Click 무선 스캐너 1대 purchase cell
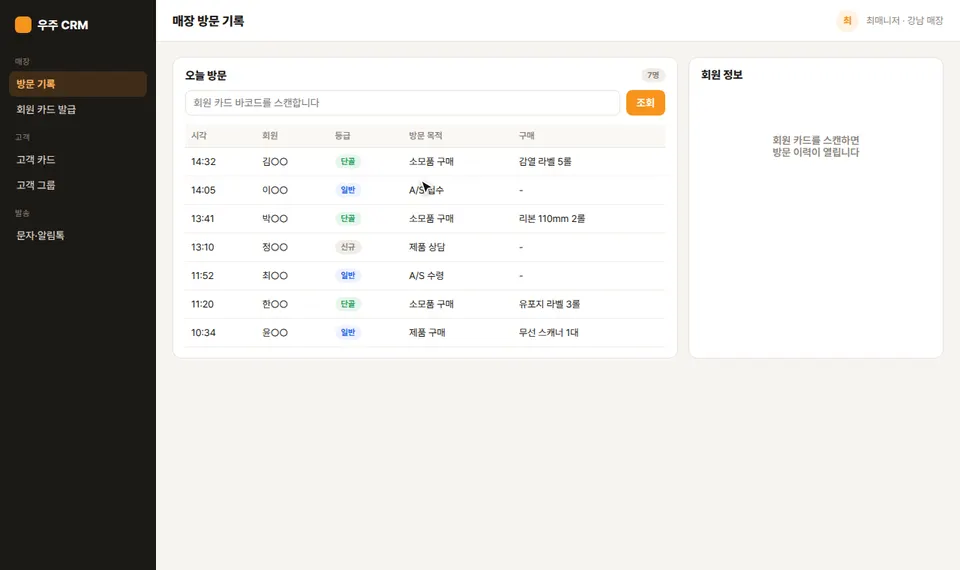The image size is (960, 570). (x=549, y=332)
